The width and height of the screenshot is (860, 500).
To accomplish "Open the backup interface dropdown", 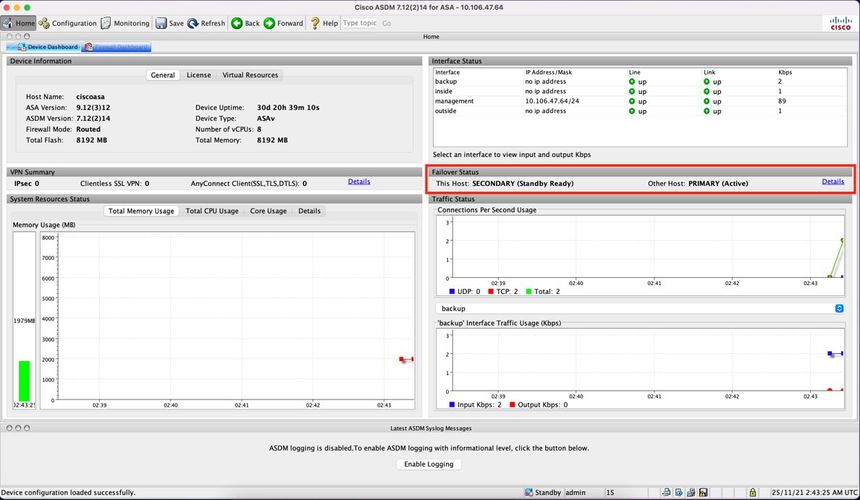I will (x=641, y=309).
